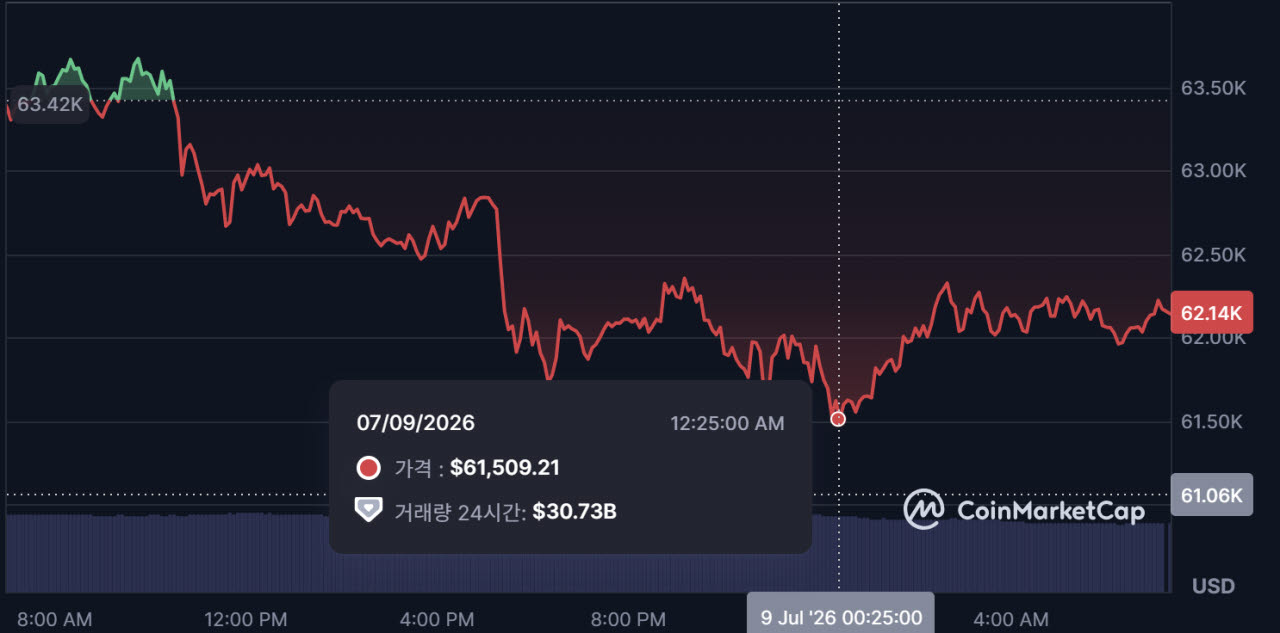Click the CoinMarketCap logo icon
The height and width of the screenshot is (633, 1280).
[x=924, y=509]
